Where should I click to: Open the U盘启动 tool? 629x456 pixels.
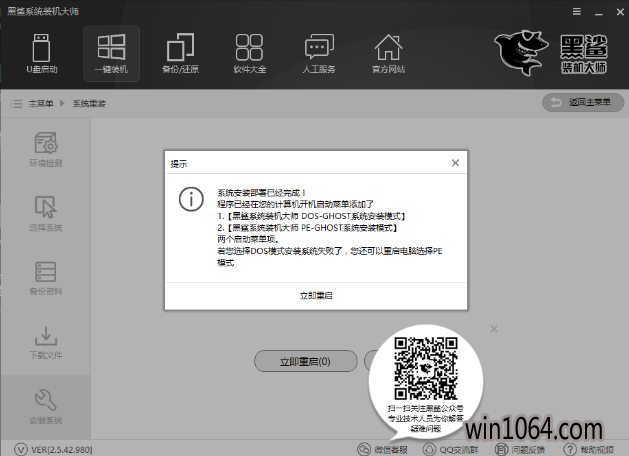click(x=42, y=53)
